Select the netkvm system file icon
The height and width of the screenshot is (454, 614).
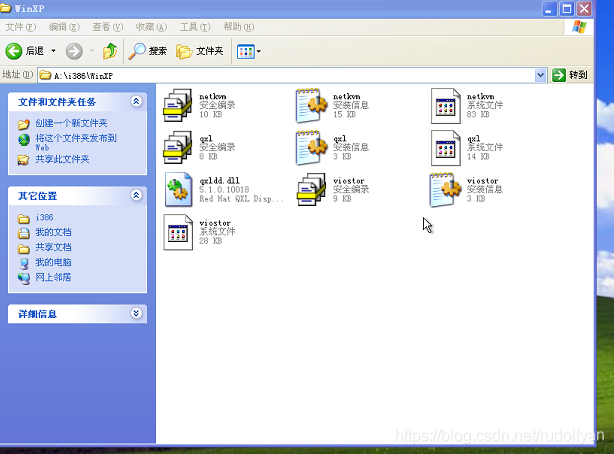click(446, 106)
